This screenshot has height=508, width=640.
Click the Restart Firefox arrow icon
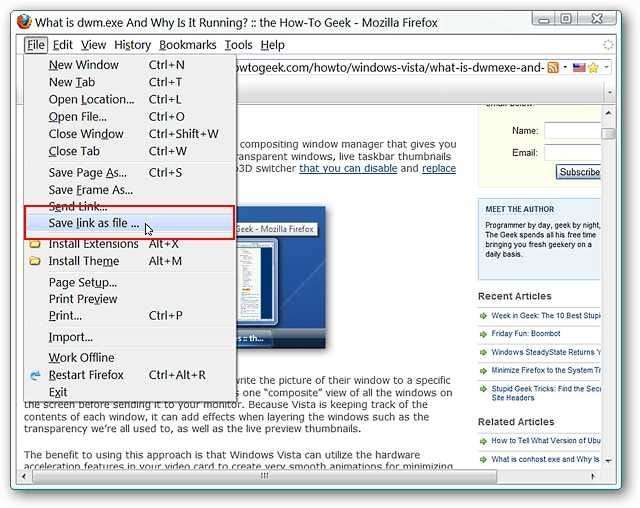click(x=35, y=375)
